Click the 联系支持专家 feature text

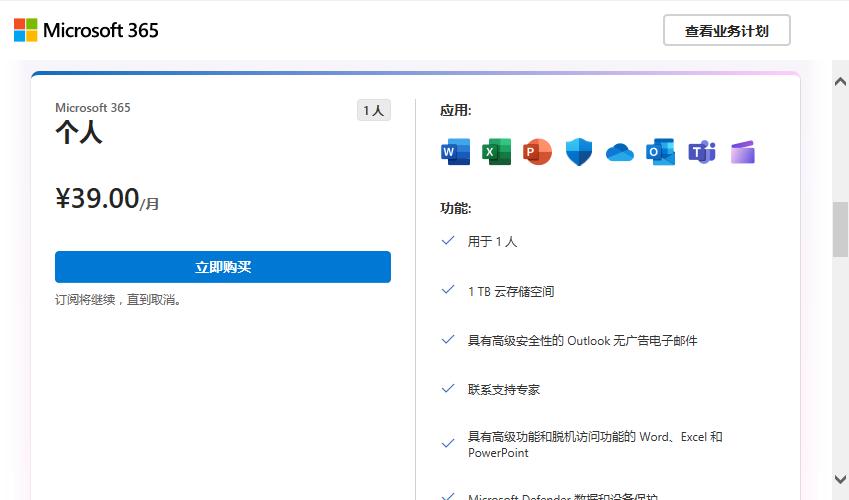(504, 389)
